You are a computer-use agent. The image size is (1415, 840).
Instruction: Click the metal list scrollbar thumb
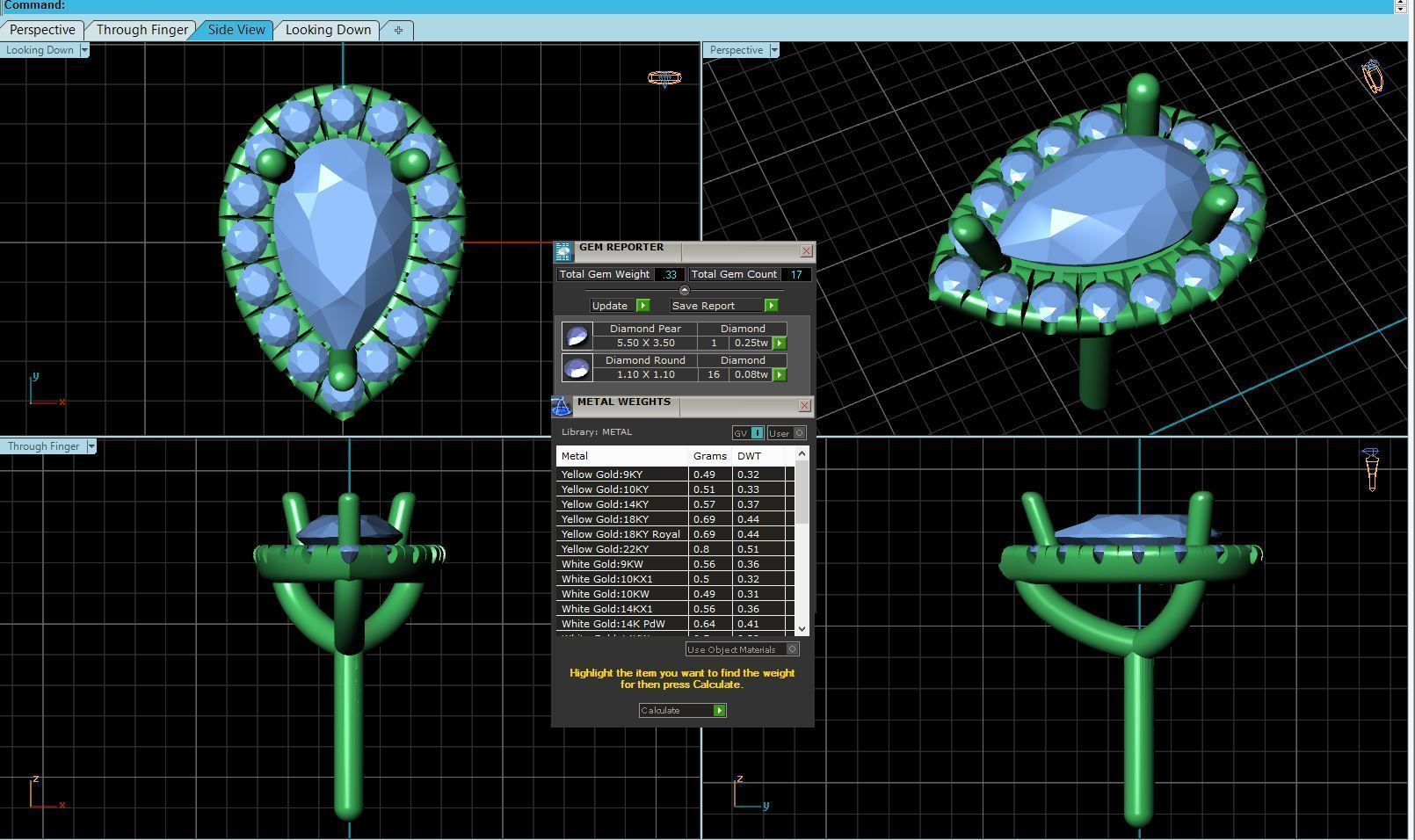[801, 492]
